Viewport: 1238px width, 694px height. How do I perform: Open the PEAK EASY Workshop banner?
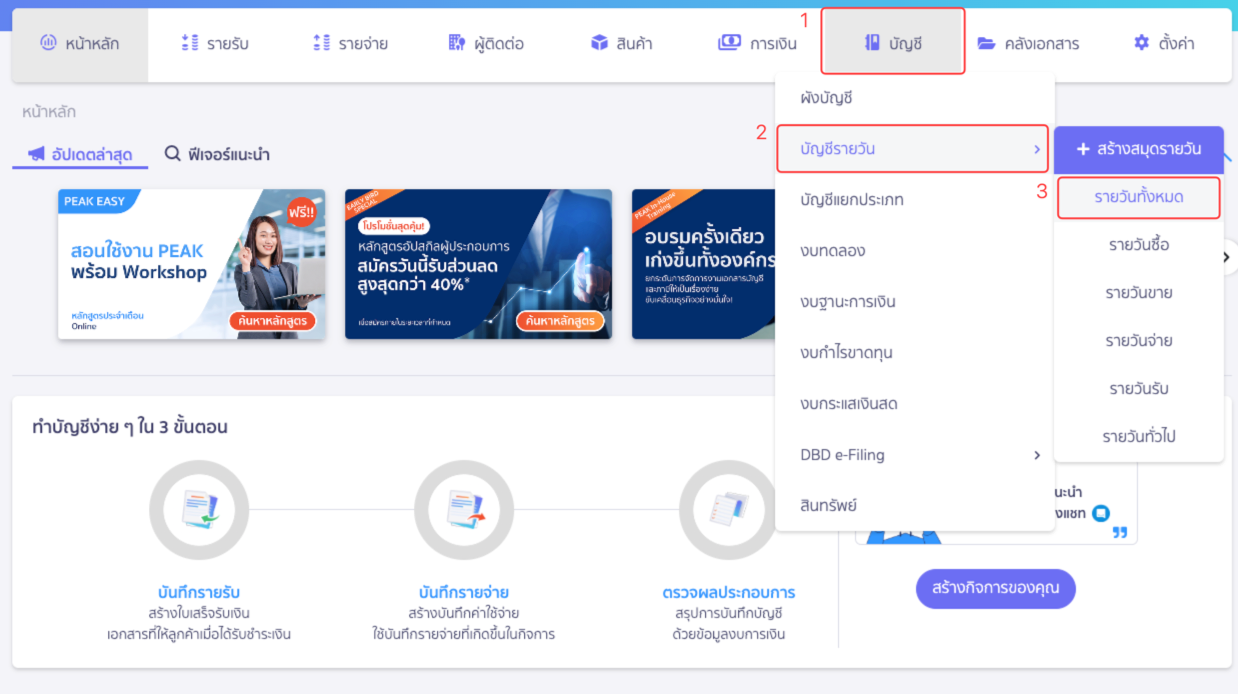pyautogui.click(x=191, y=264)
